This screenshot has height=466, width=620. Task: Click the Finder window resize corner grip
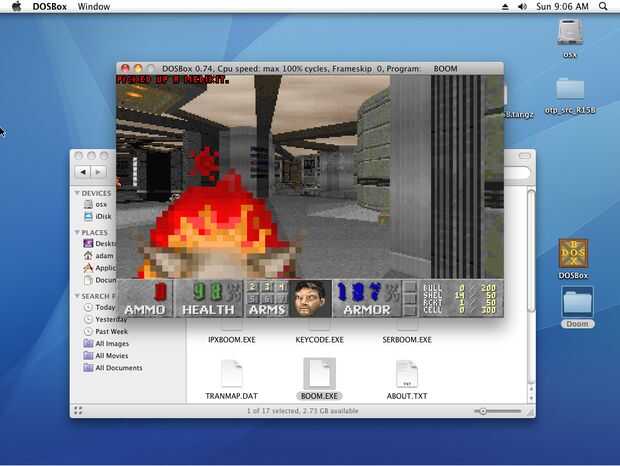pyautogui.click(x=531, y=413)
